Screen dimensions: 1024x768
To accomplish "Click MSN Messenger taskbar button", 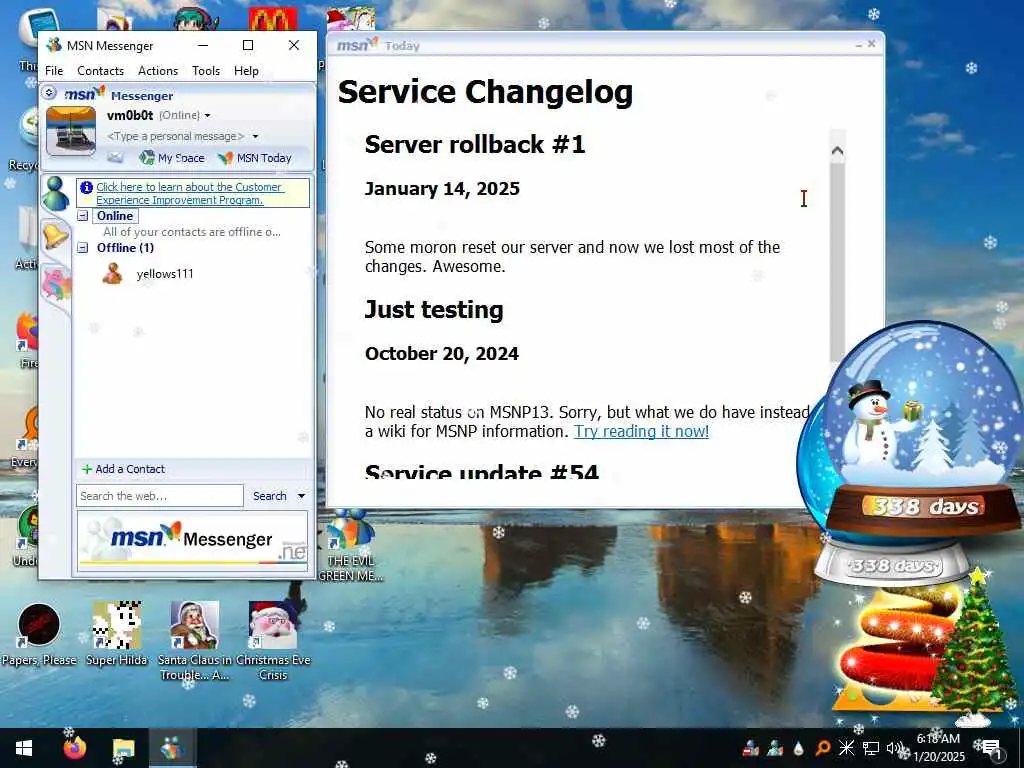I will pos(172,748).
